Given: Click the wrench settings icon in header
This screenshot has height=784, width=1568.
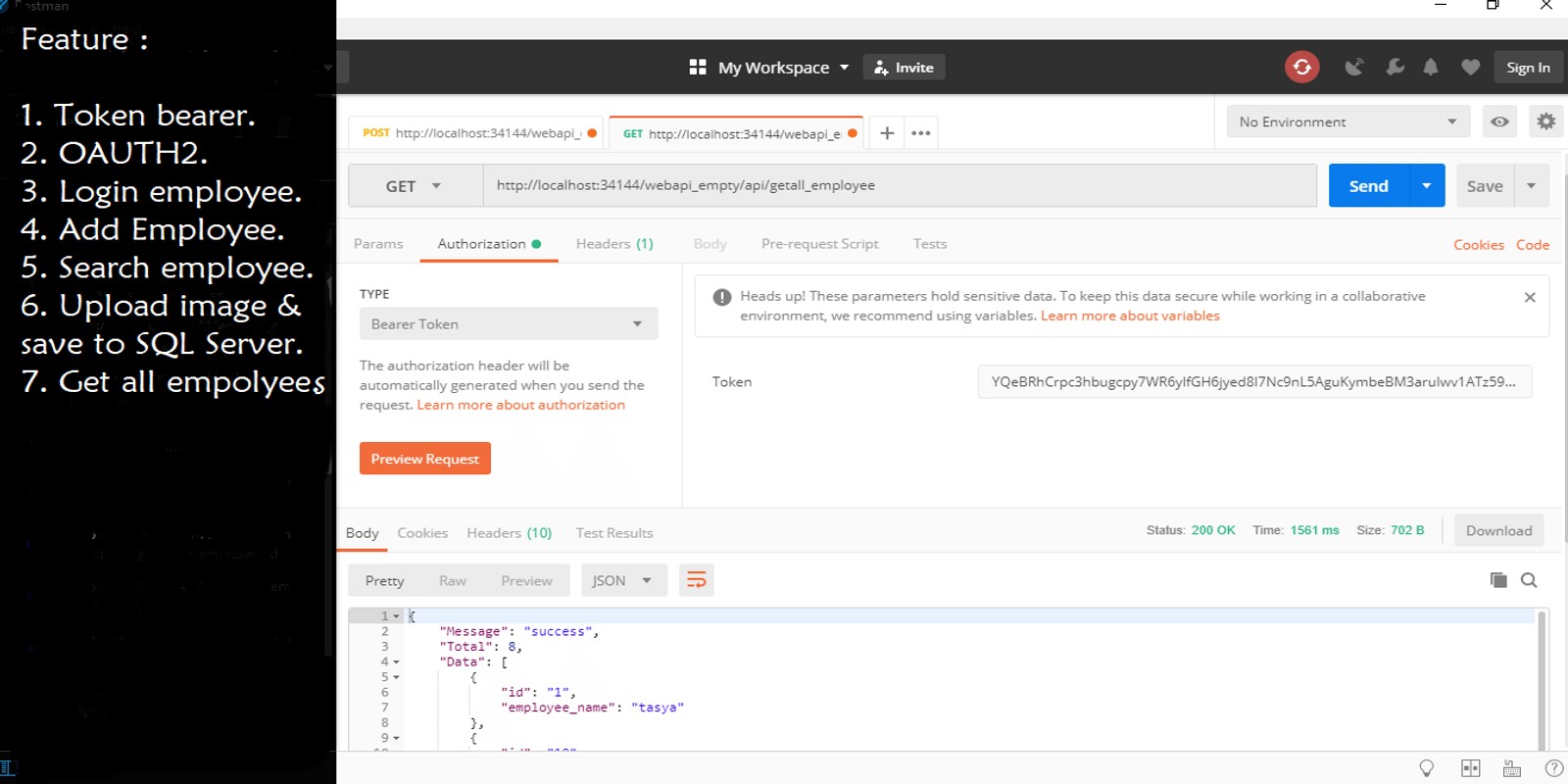Looking at the screenshot, I should (1395, 67).
